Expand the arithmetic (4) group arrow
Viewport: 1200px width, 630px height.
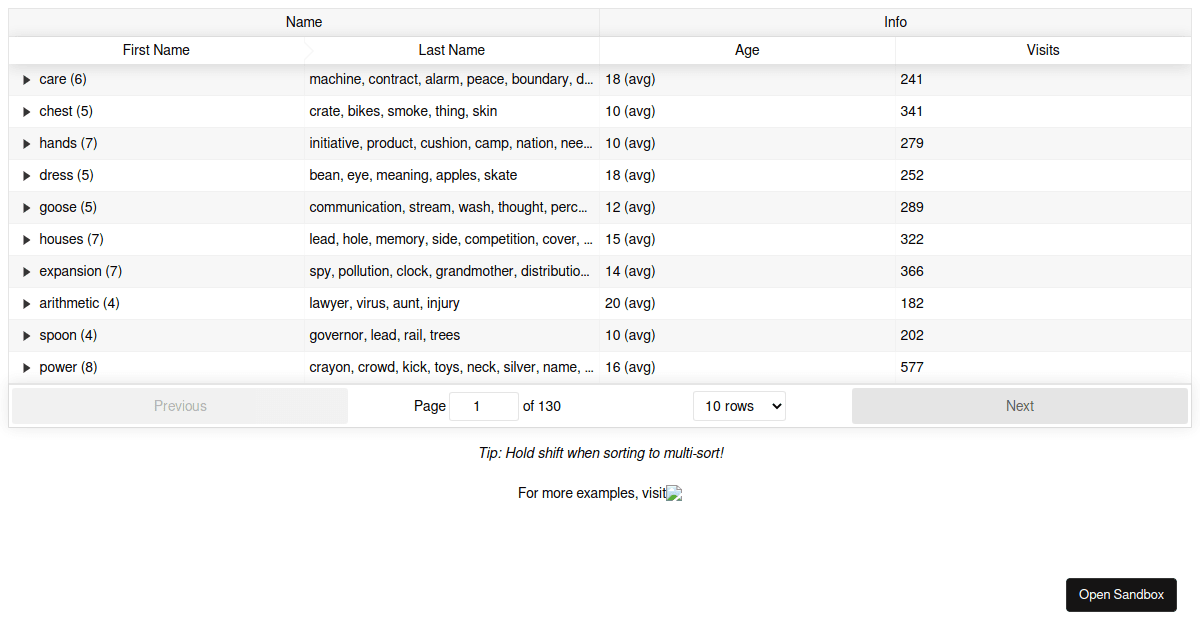click(27, 303)
